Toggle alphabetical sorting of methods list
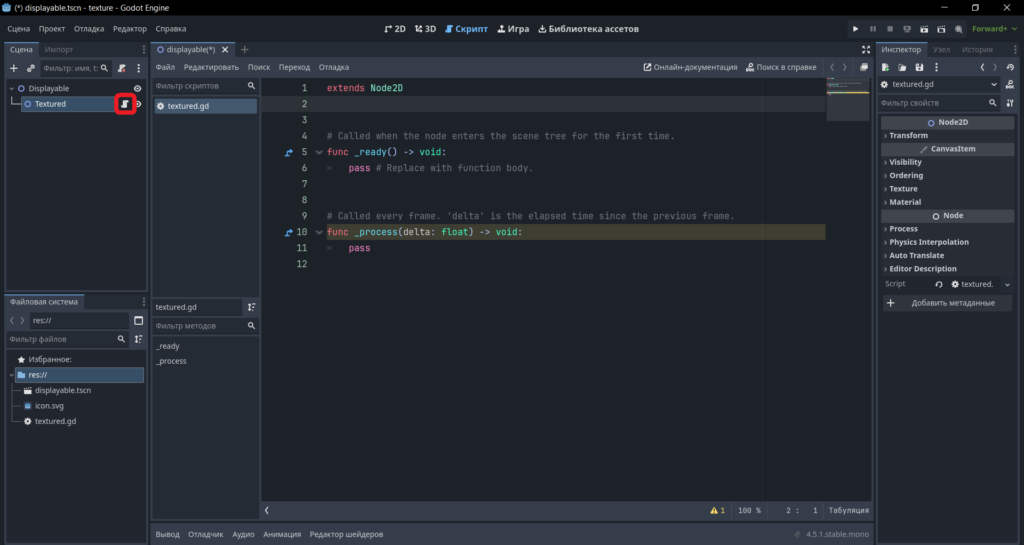Image resolution: width=1024 pixels, height=545 pixels. point(251,307)
